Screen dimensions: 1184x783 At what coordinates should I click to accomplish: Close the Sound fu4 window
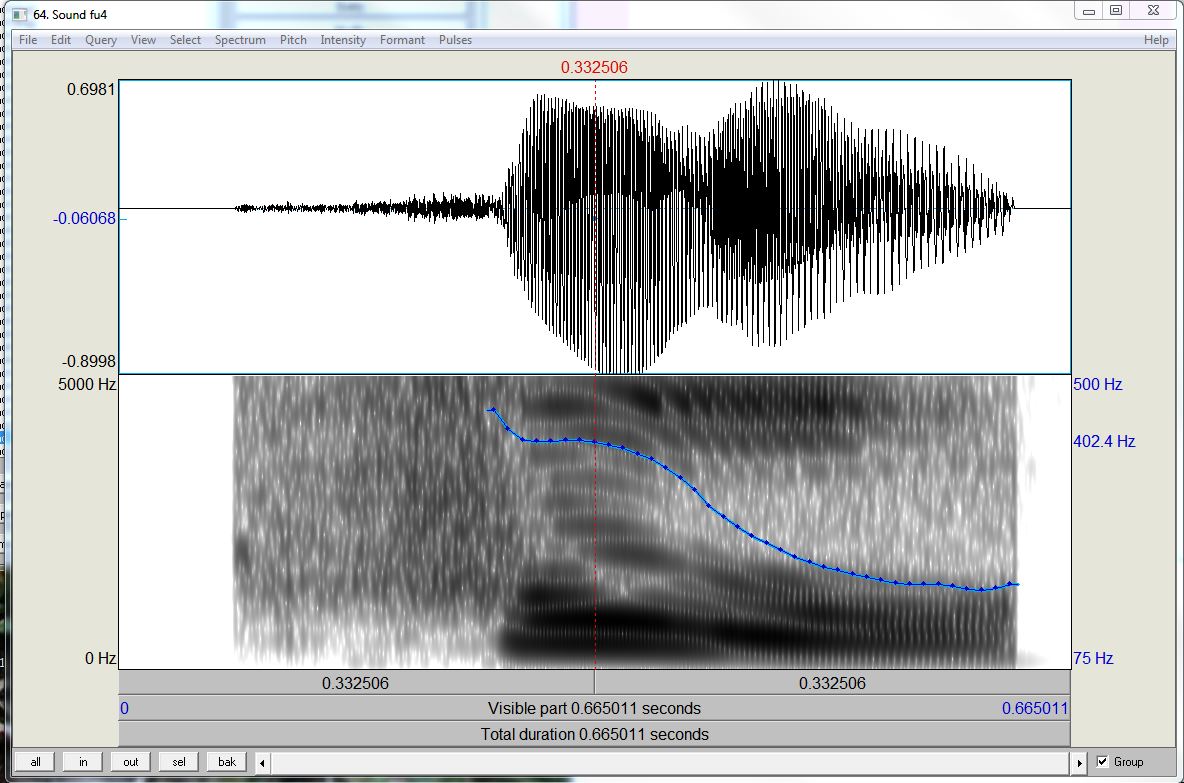tap(1153, 11)
